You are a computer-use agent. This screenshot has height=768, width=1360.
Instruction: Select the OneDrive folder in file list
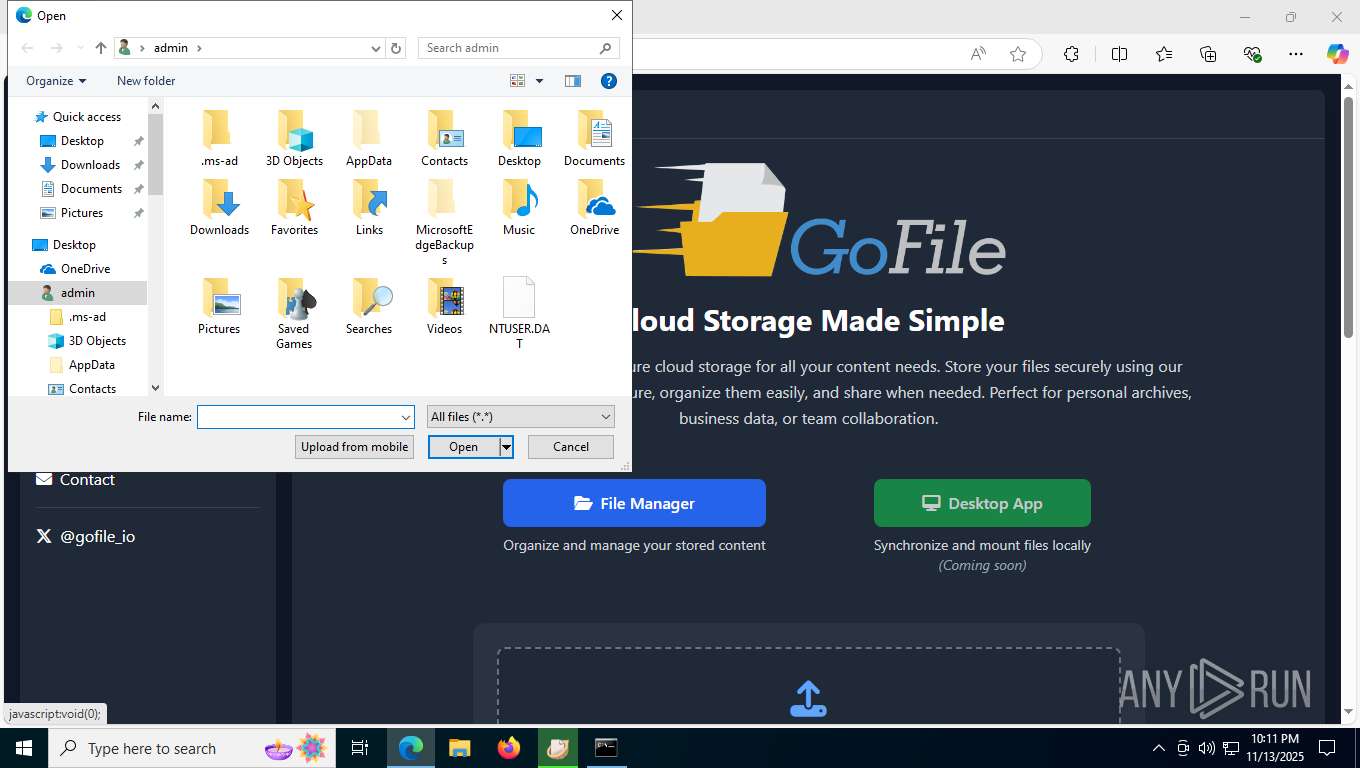coord(594,208)
